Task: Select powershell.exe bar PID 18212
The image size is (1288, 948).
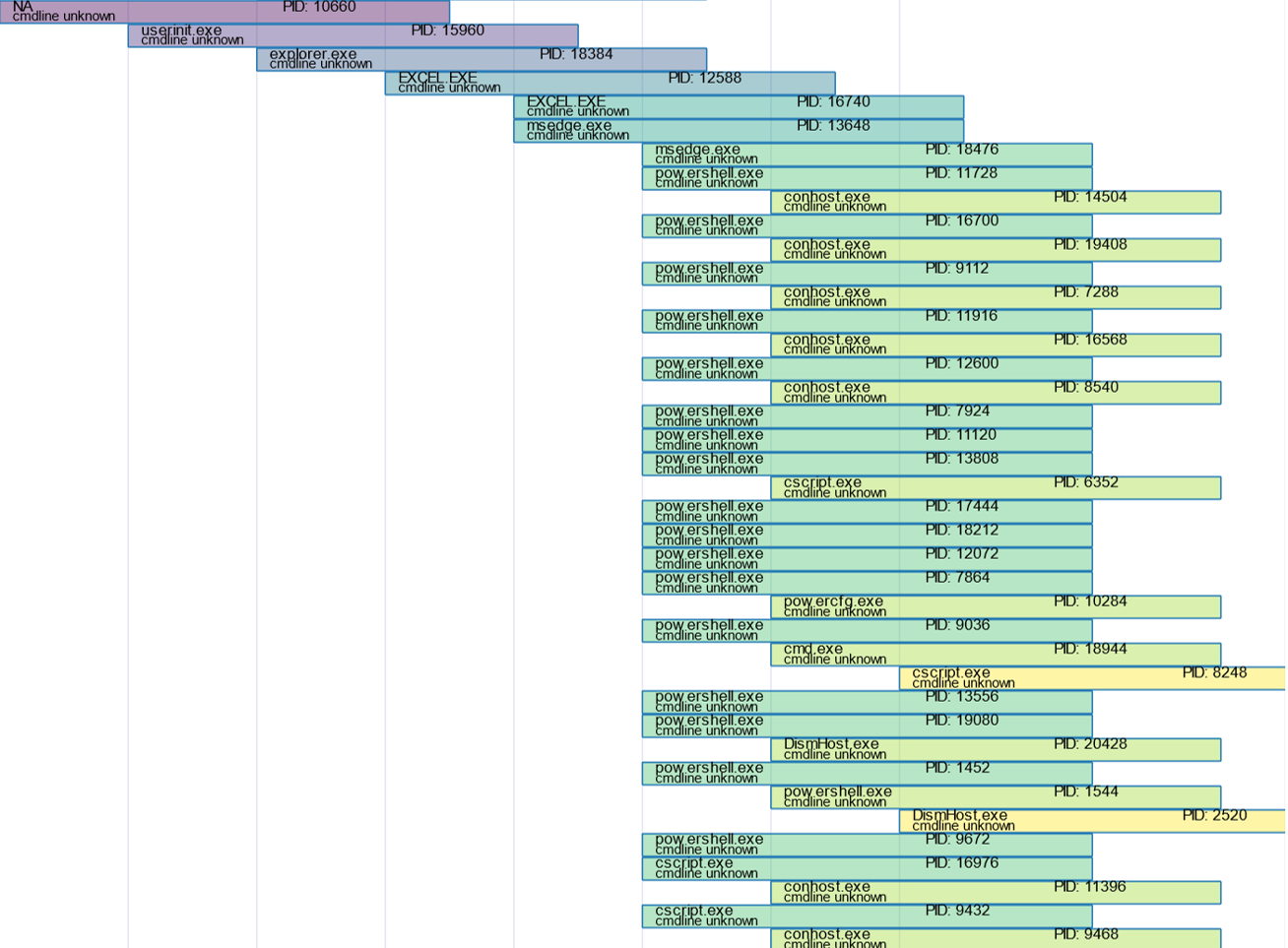Action: click(x=867, y=536)
